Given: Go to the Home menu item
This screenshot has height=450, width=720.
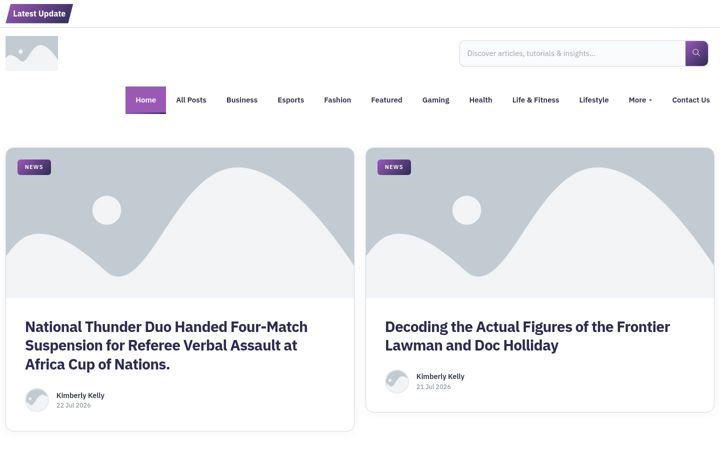Looking at the screenshot, I should click(146, 100).
